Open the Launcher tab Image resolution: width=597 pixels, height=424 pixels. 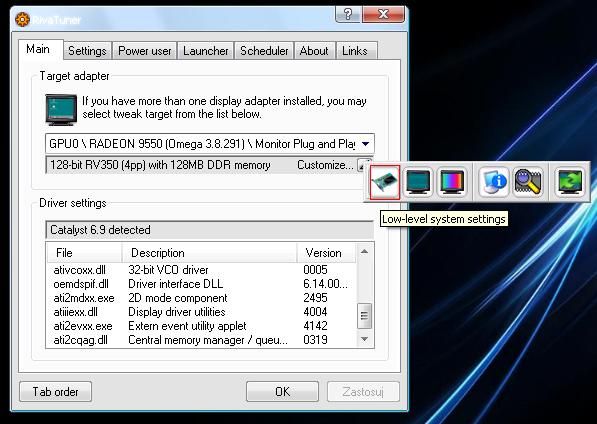click(206, 51)
